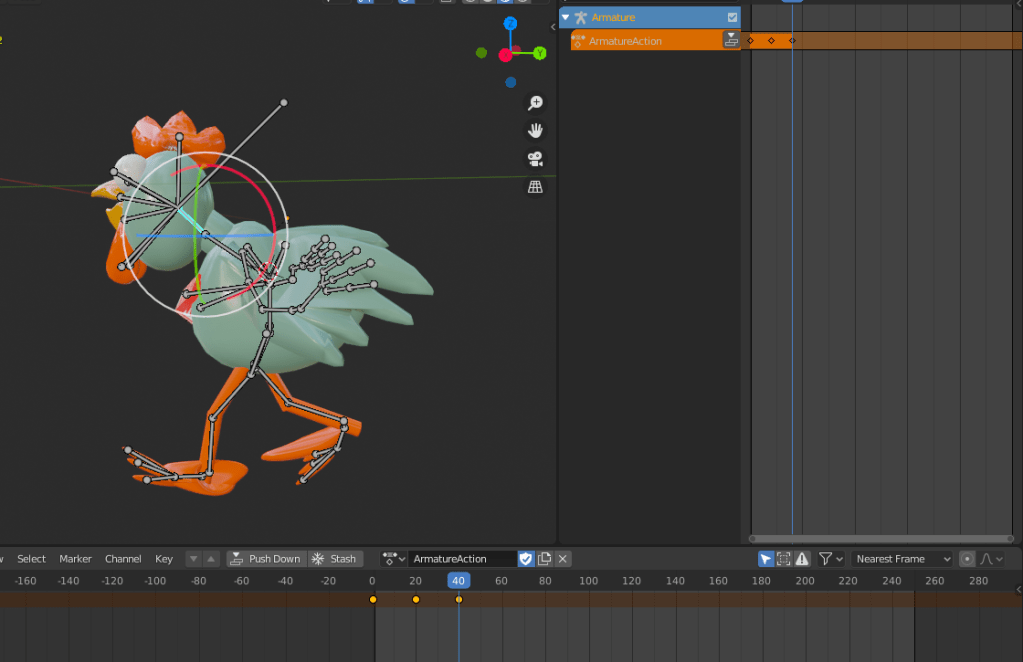Image resolution: width=1023 pixels, height=662 pixels.
Task: Click the green Y axis gizmo ball
Action: point(540,53)
